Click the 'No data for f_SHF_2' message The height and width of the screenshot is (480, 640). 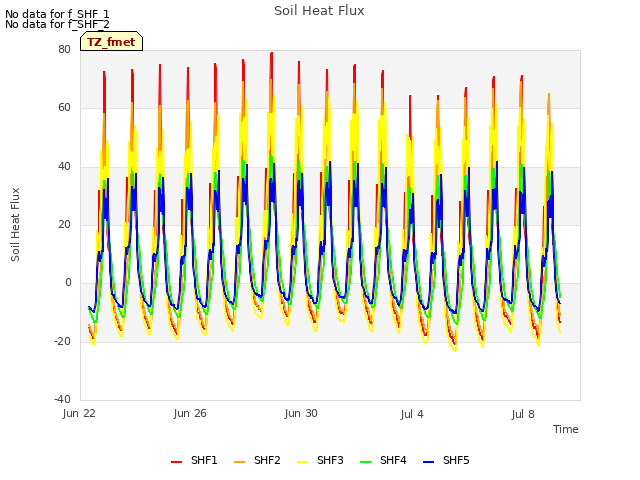coord(57,24)
